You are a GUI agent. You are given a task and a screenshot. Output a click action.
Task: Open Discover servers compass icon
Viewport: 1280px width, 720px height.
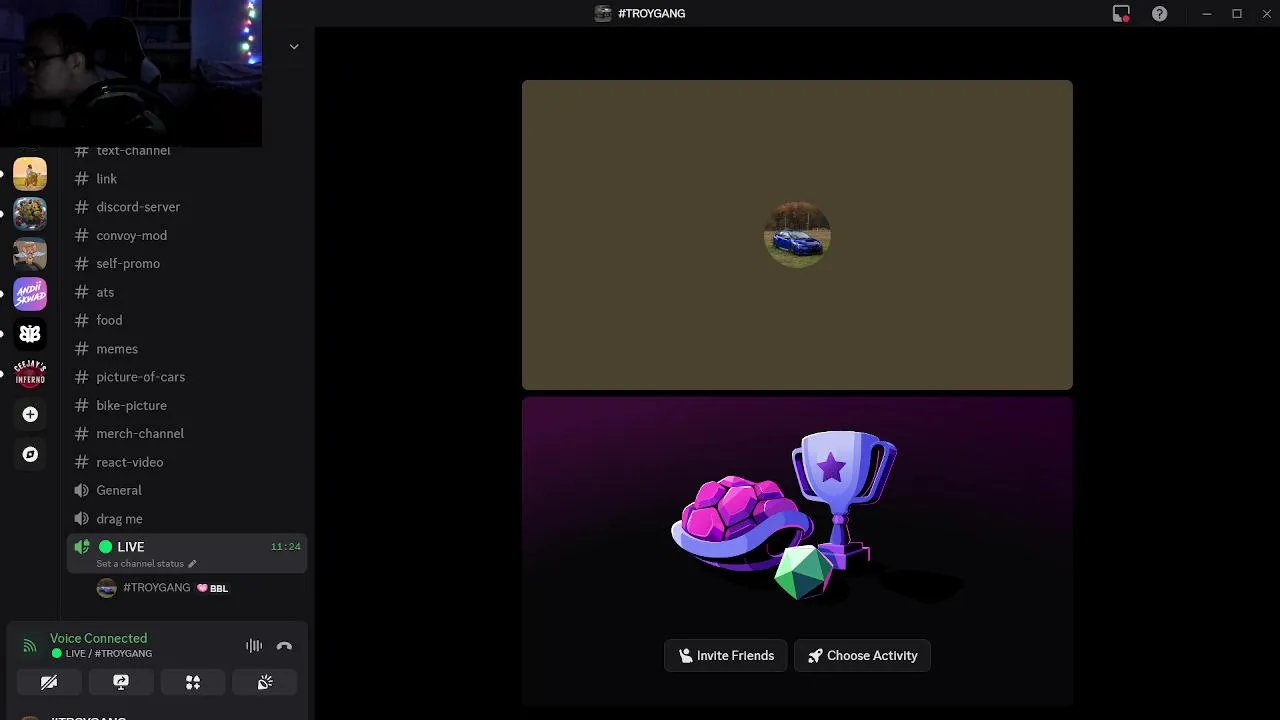point(30,454)
